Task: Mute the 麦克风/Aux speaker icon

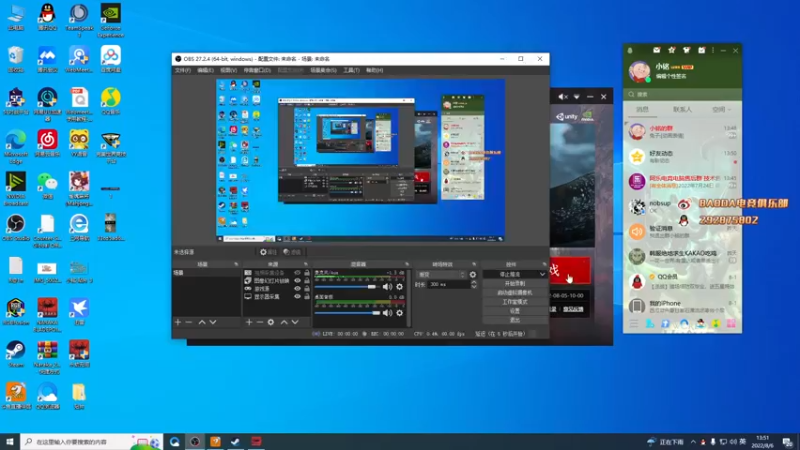Action: [387, 287]
